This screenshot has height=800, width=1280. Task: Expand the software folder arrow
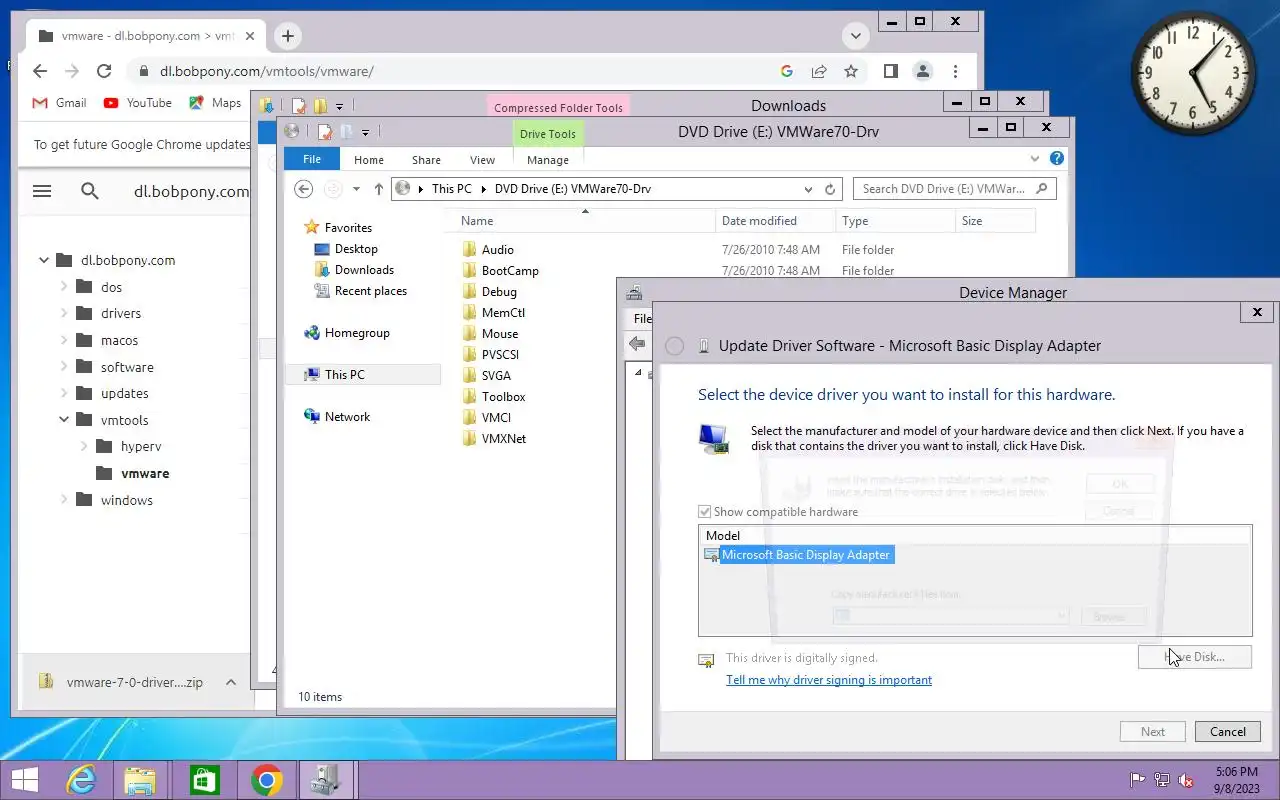tap(64, 367)
